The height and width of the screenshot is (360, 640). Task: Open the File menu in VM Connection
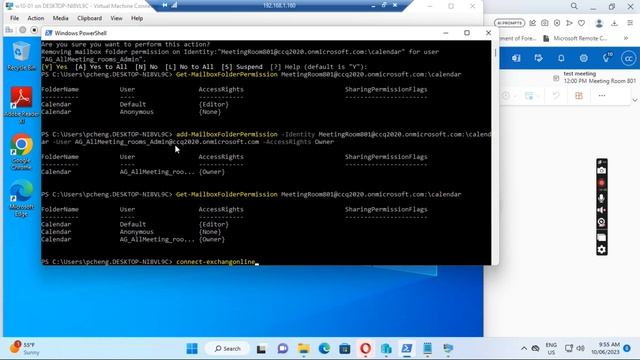pos(14,18)
